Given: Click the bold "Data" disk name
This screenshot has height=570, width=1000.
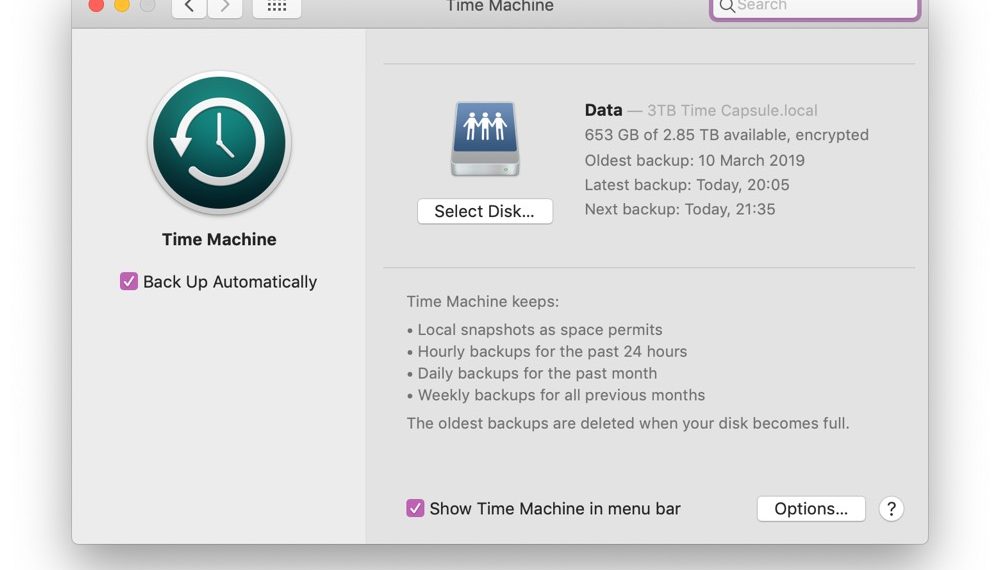Looking at the screenshot, I should click(603, 110).
